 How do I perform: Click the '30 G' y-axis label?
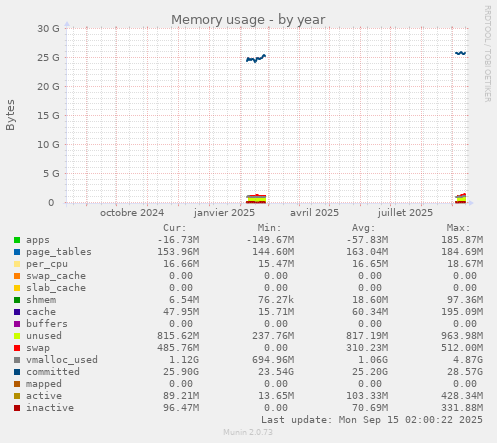coord(48,29)
